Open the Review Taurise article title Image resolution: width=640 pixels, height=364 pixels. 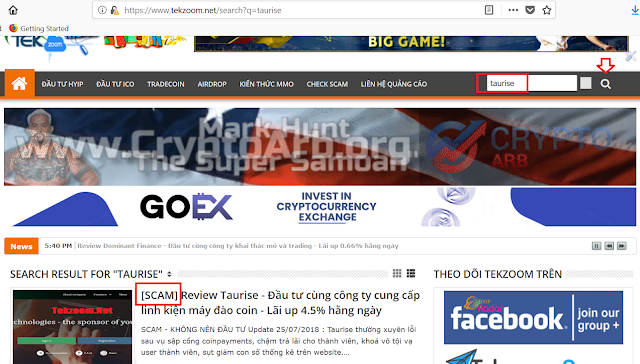pyautogui.click(x=280, y=303)
